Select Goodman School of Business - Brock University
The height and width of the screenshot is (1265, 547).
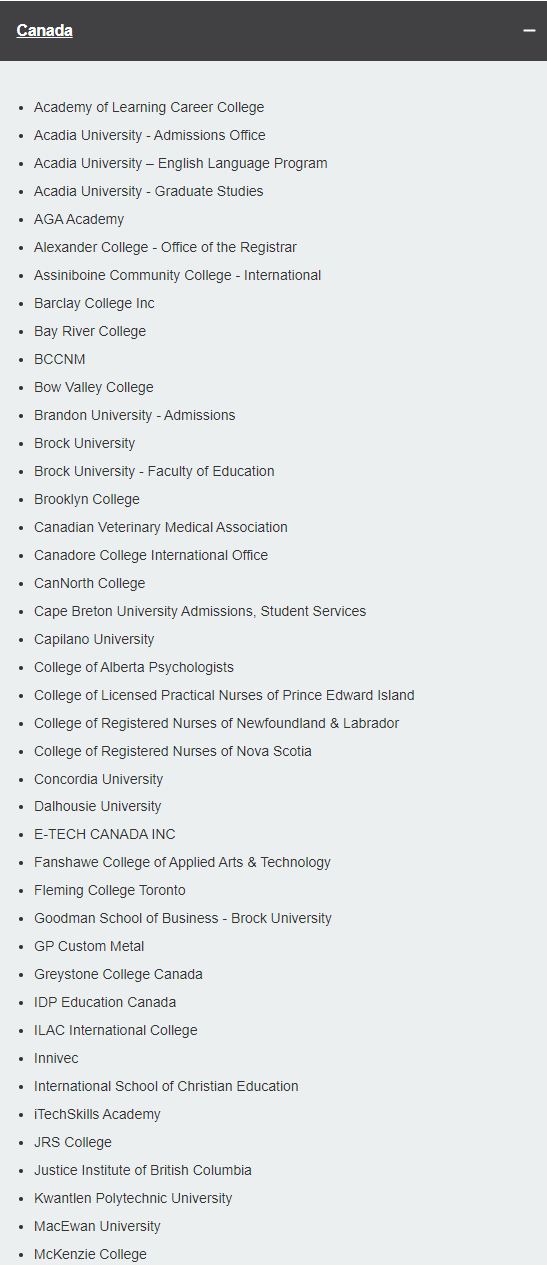183,918
